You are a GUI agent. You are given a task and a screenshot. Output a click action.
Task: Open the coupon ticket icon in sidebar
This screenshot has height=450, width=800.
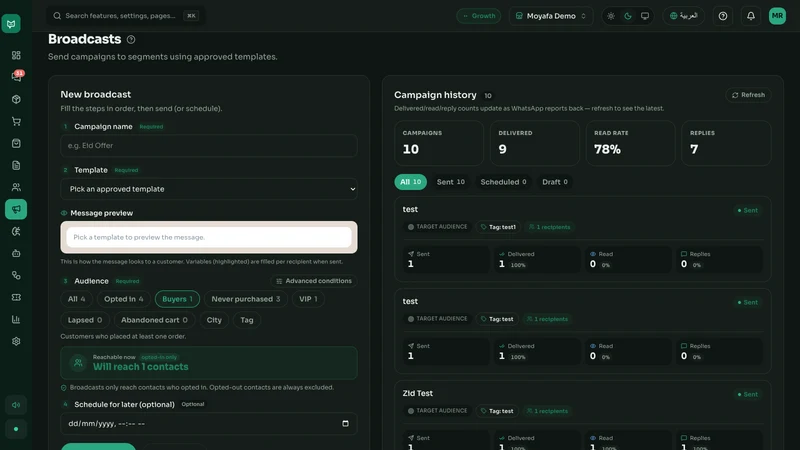(16, 297)
